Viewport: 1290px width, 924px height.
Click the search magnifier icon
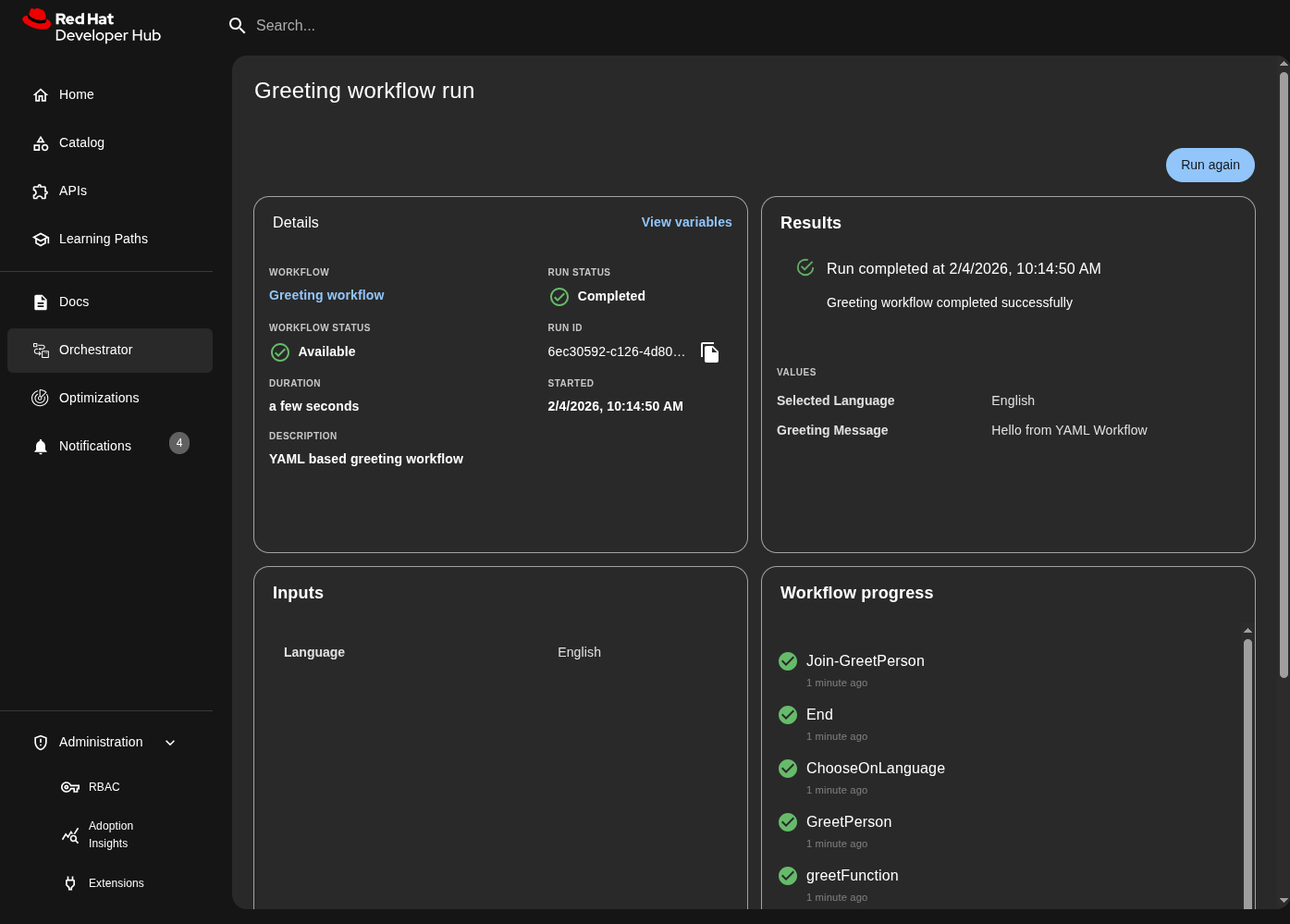(238, 26)
